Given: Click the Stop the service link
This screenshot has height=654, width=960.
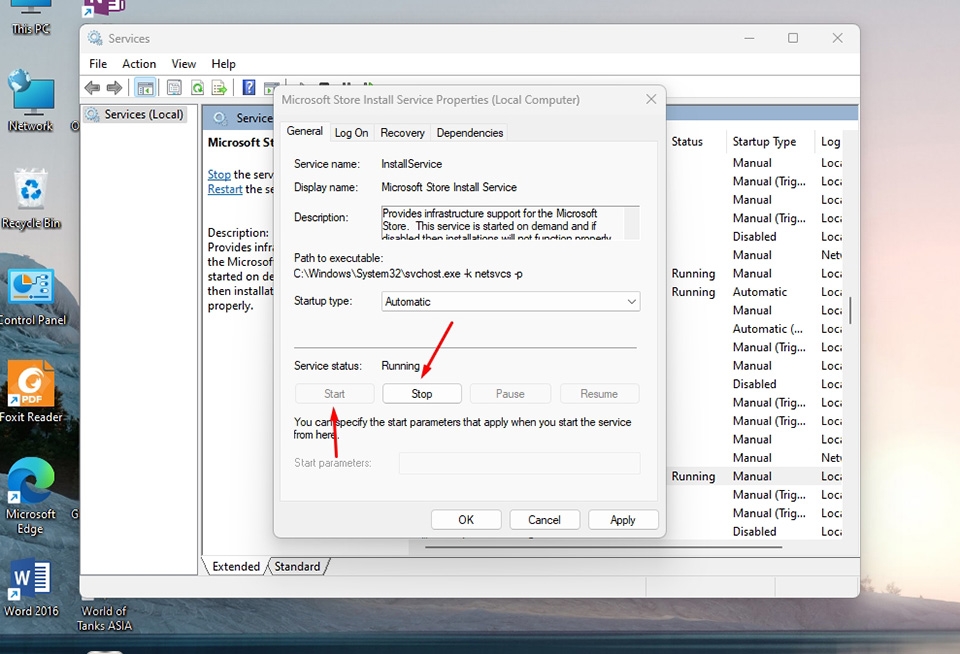Looking at the screenshot, I should 219,175.
